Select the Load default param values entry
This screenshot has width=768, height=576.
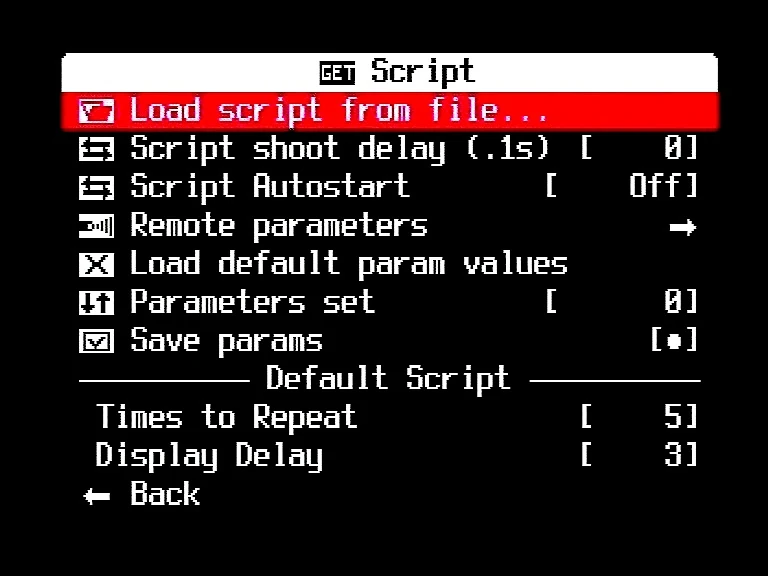[x=348, y=265]
